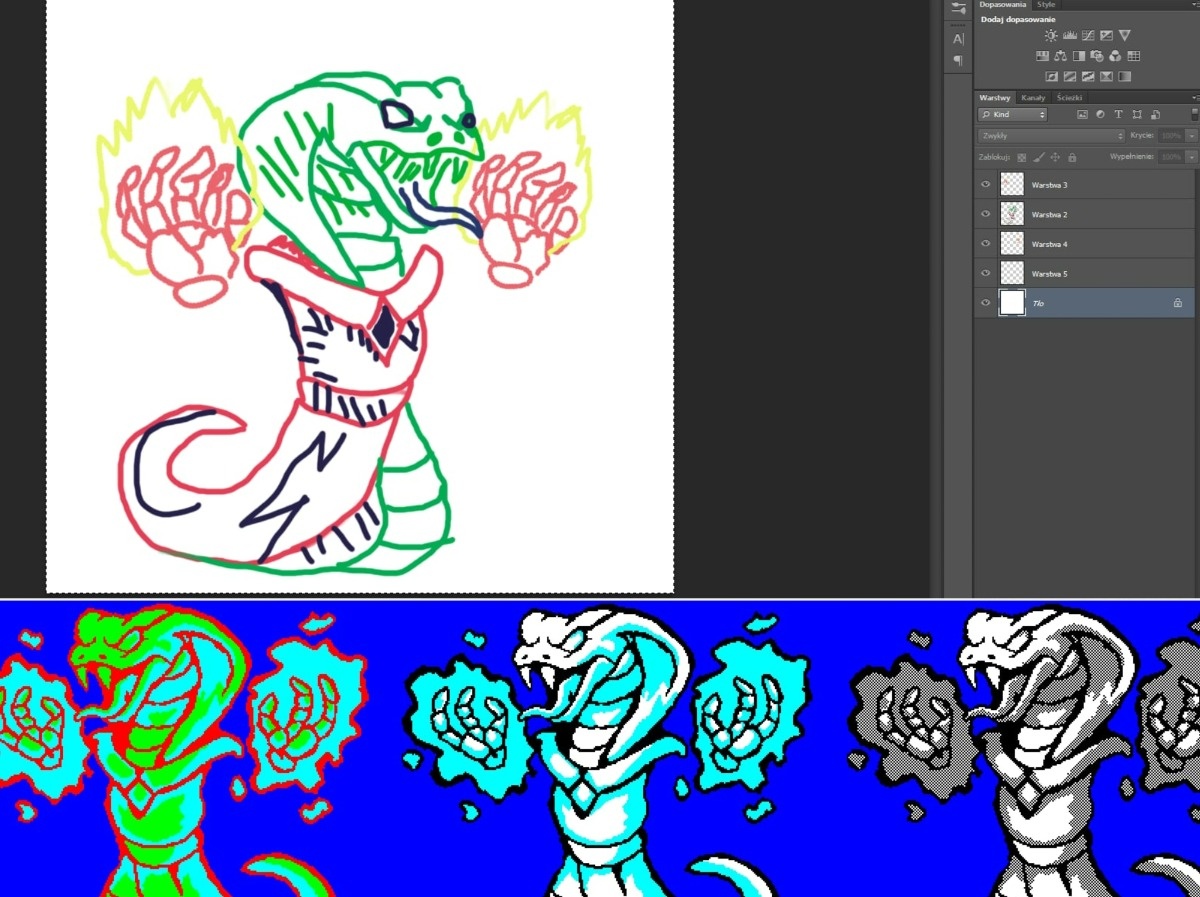Add a Selective Color adjustment
1200x897 pixels.
1106,76
